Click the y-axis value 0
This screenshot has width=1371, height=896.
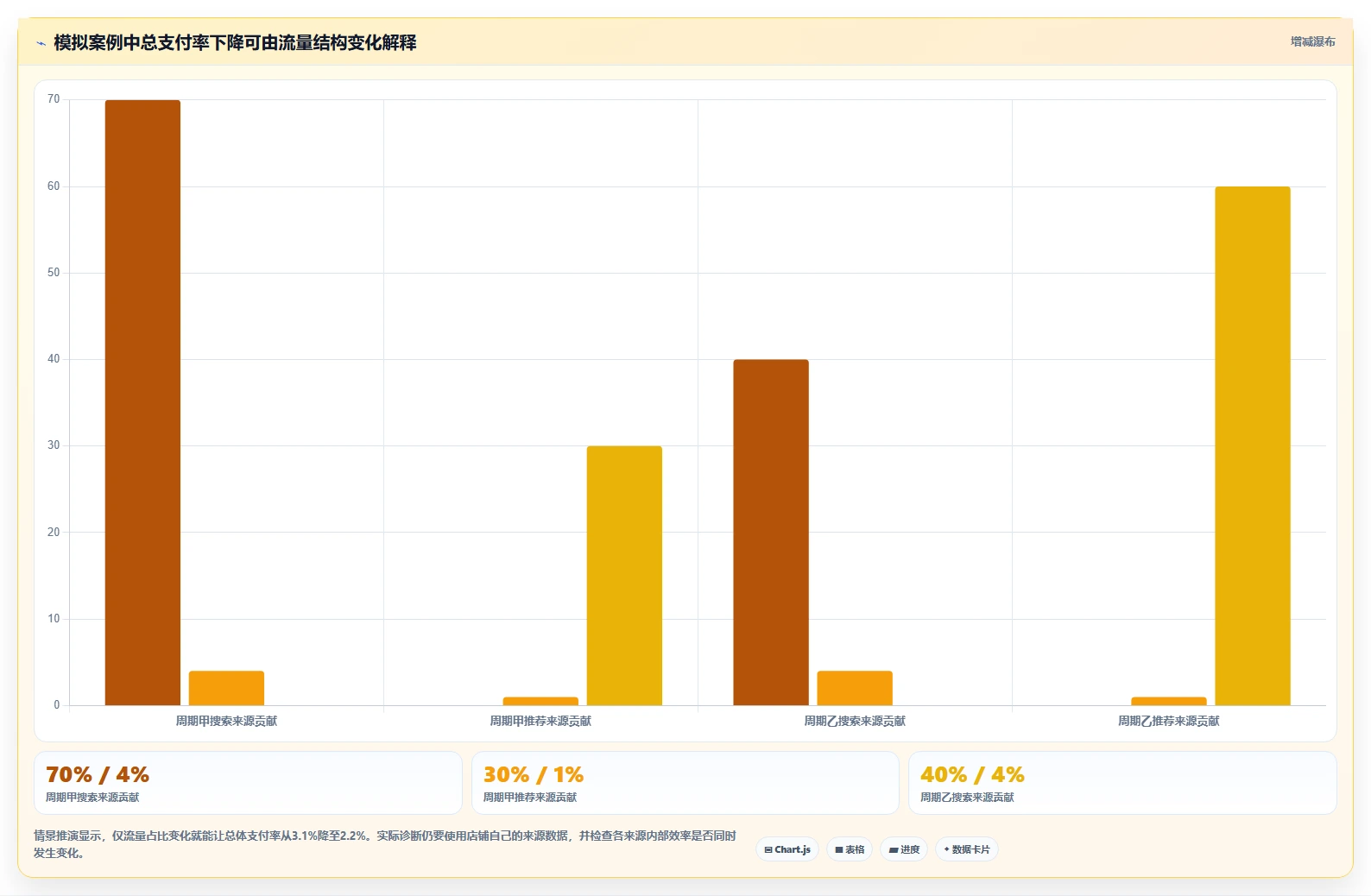point(57,705)
